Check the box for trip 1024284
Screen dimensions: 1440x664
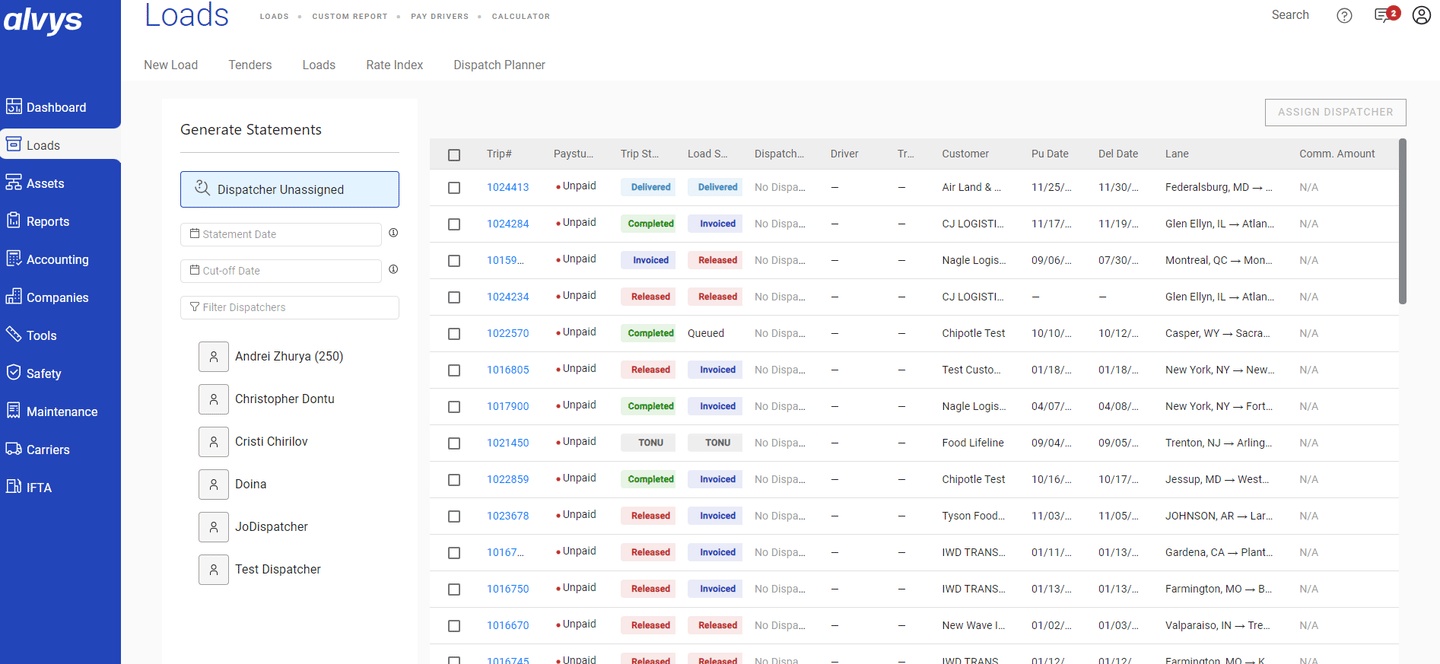(454, 224)
